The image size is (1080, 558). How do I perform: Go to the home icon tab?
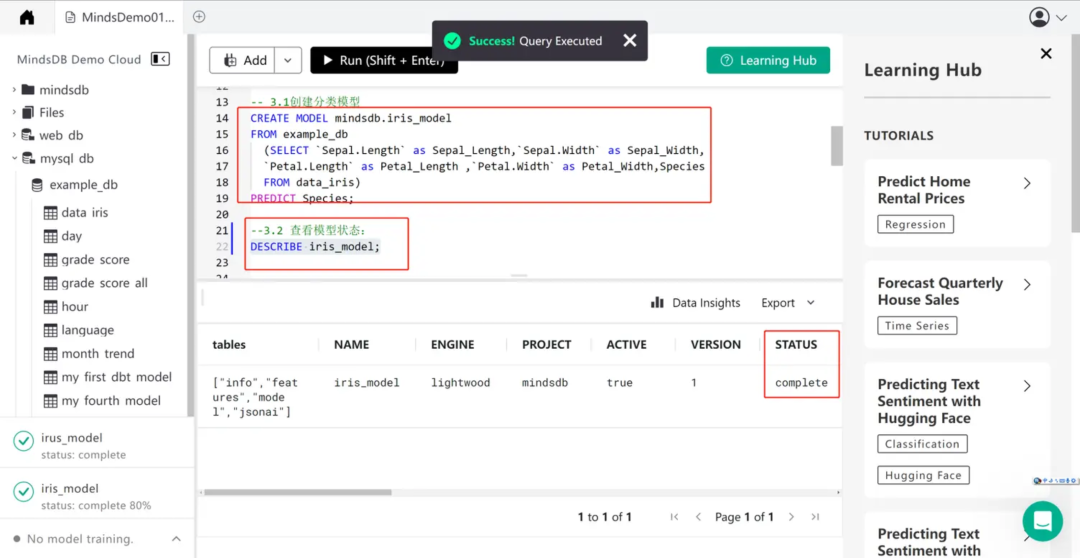27,17
